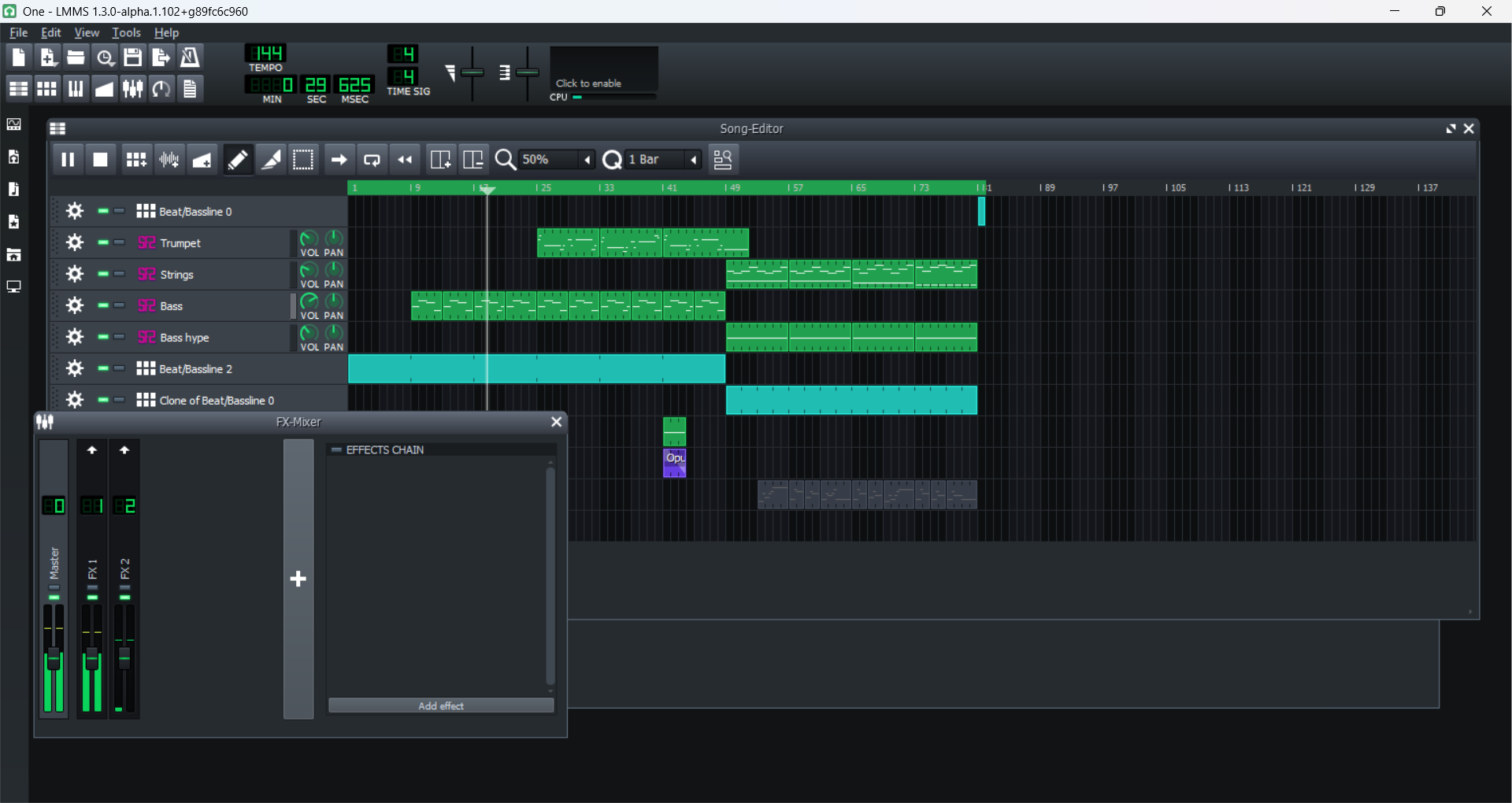Select the draw mode pencil tool
This screenshot has height=803, width=1512.
click(x=237, y=160)
